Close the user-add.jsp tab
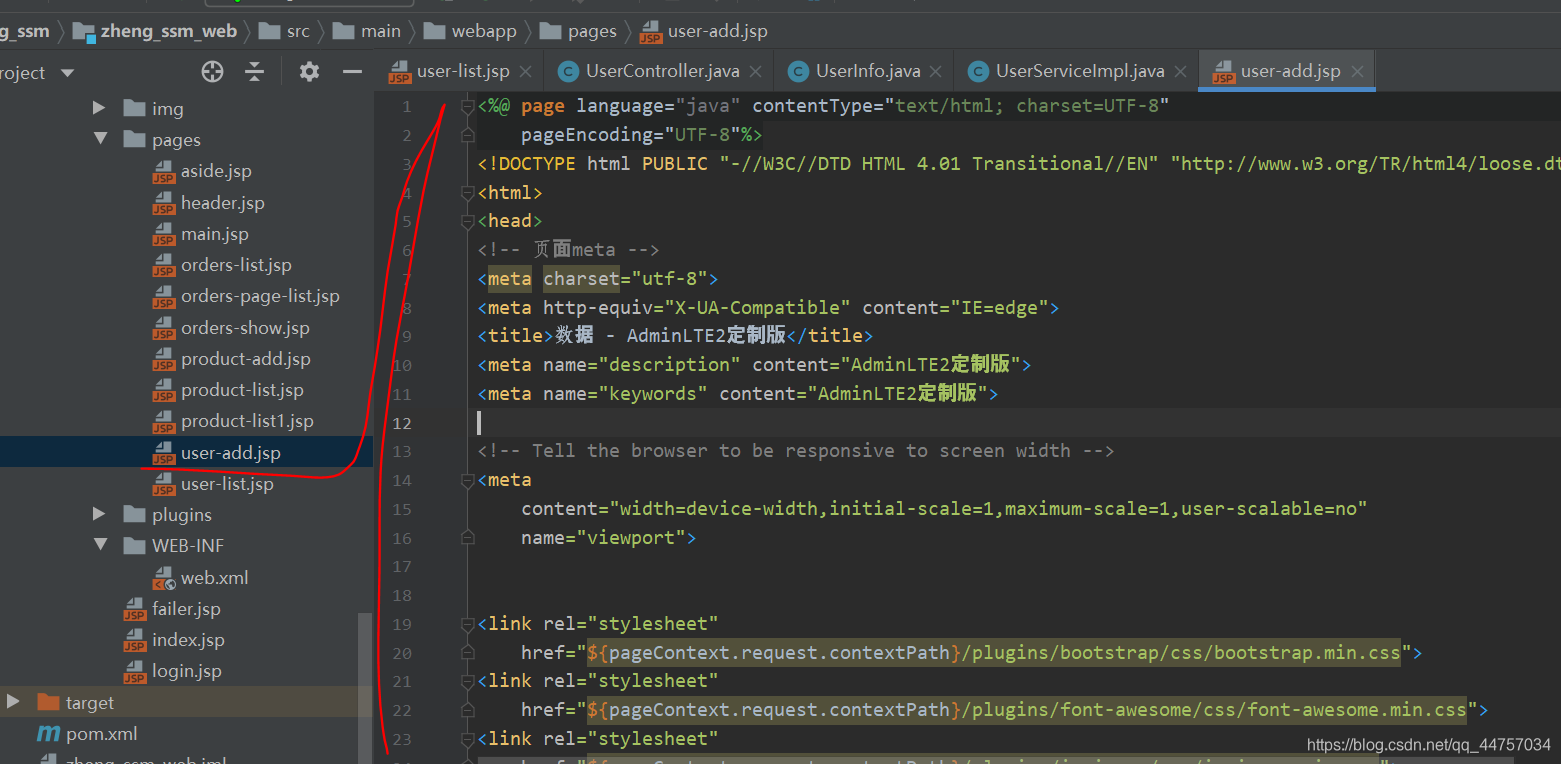 pyautogui.click(x=1357, y=72)
